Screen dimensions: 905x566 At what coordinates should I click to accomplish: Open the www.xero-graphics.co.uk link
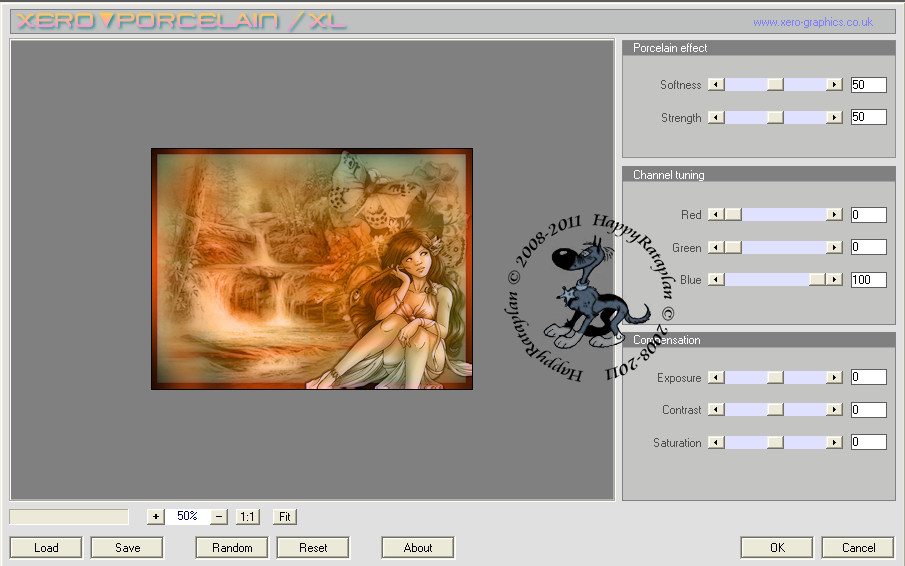(813, 22)
